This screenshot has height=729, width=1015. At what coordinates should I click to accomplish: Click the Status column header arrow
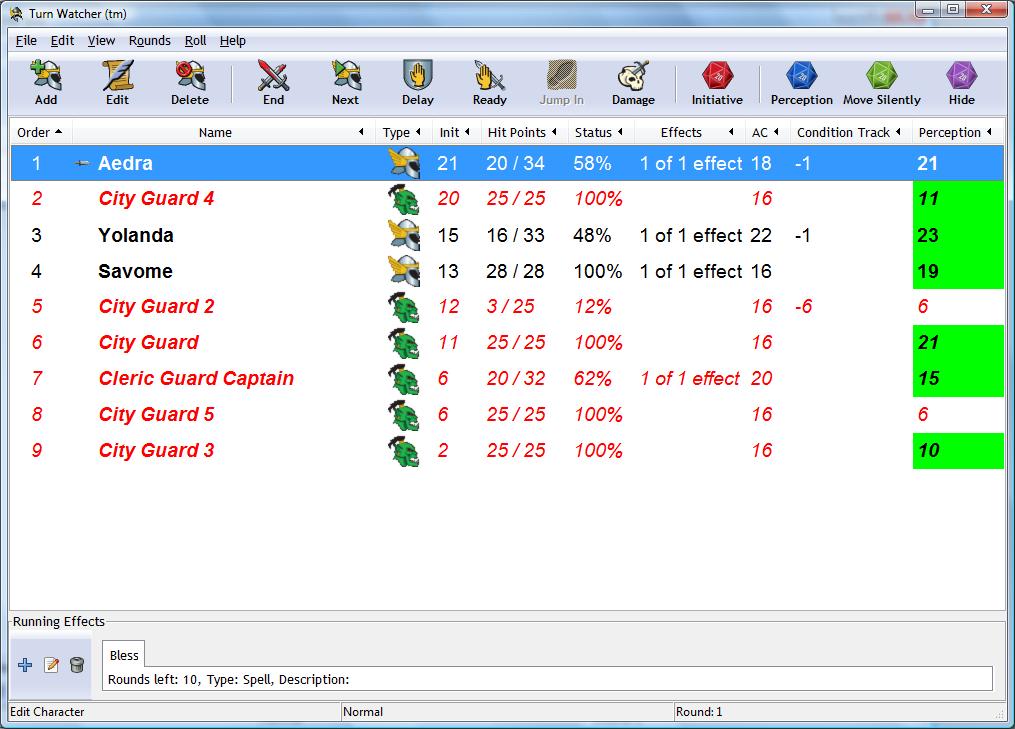(620, 132)
